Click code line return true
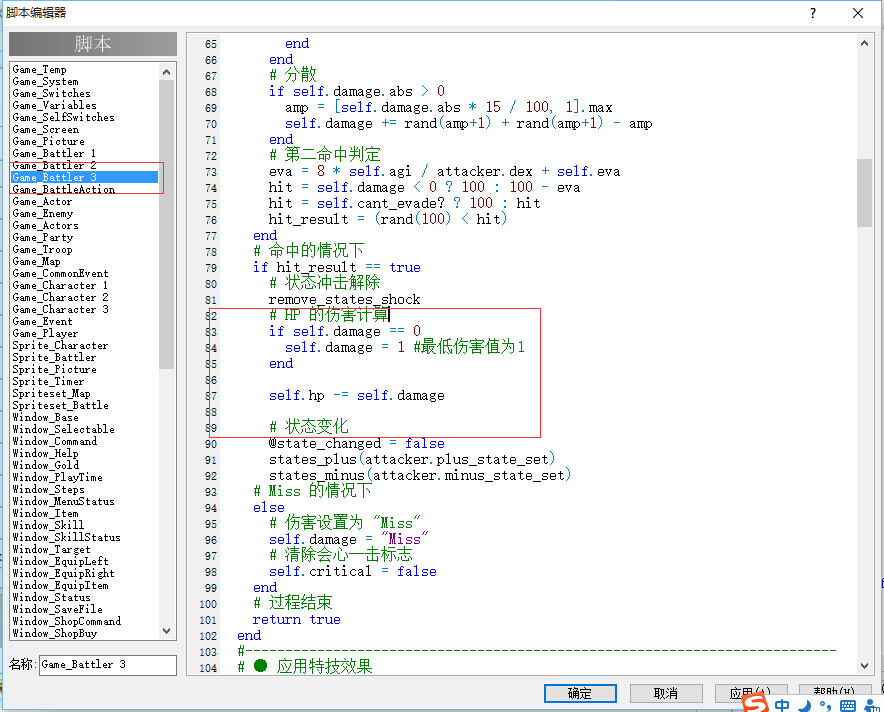Screen dimensions: 884x712 tap(297, 620)
